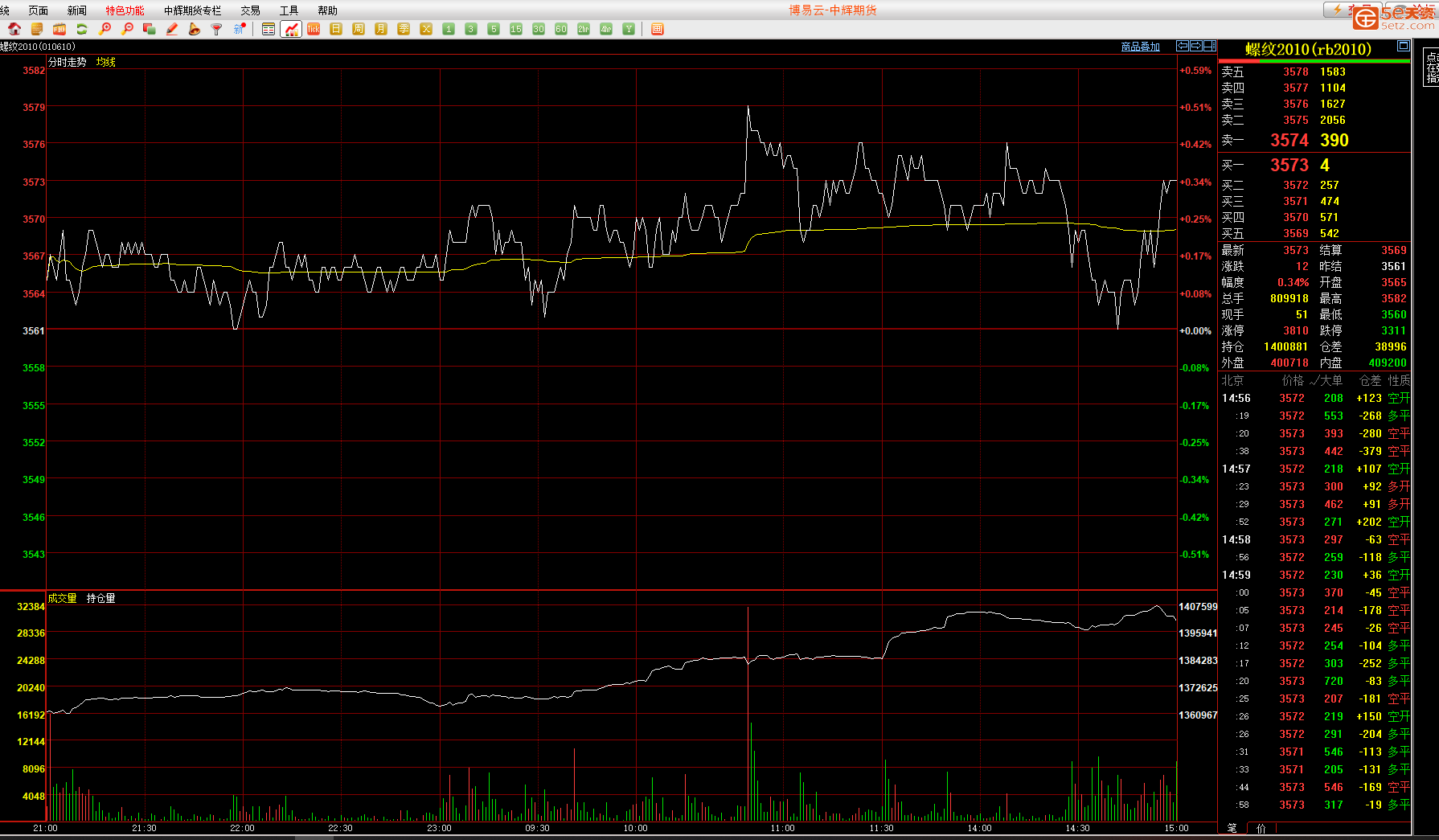Select the intraday trend chart icon
Viewport: 1439px width, 840px height.
pyautogui.click(x=291, y=29)
